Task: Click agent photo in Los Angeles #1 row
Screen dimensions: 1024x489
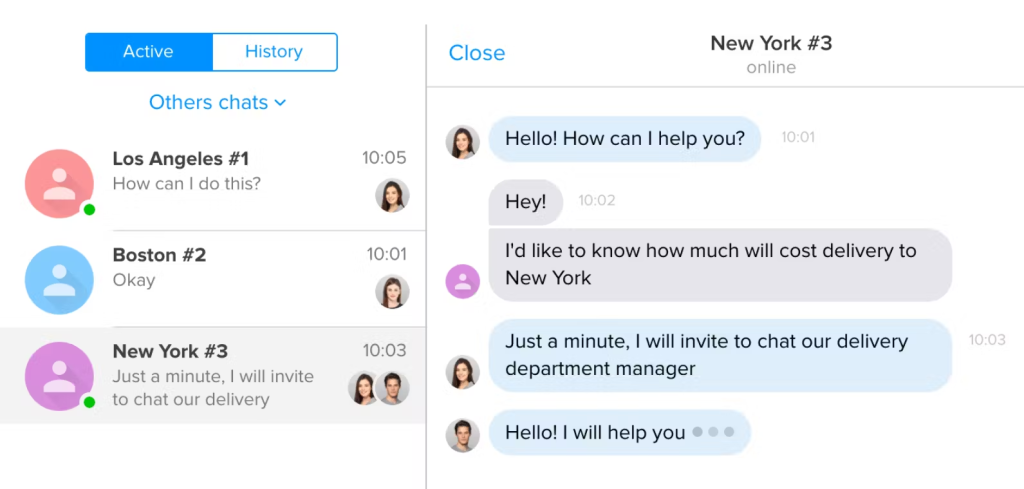Action: click(392, 195)
